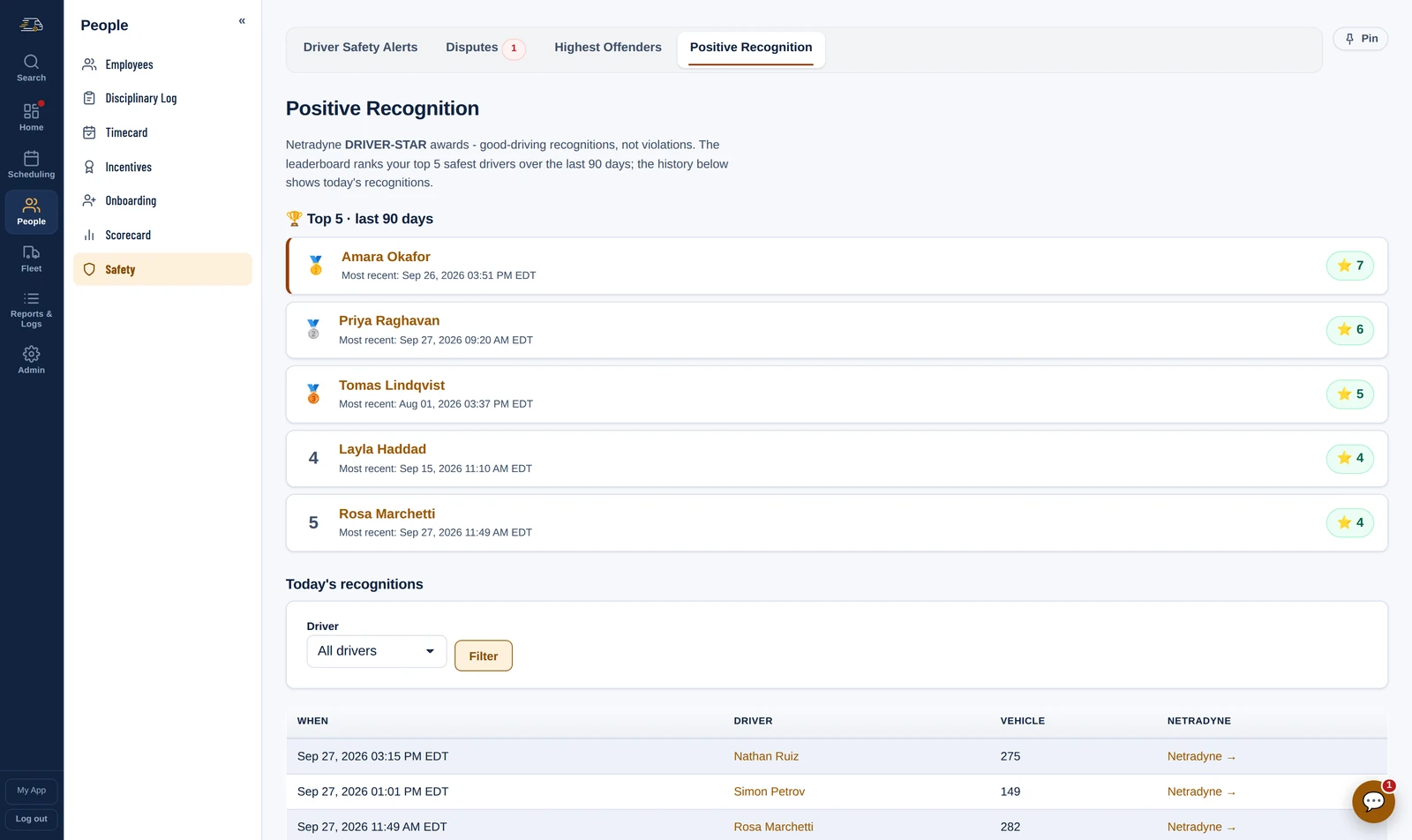Viewport: 1412px width, 840px height.
Task: Open Netradyne link for vehicle 149
Action: coord(1201,791)
